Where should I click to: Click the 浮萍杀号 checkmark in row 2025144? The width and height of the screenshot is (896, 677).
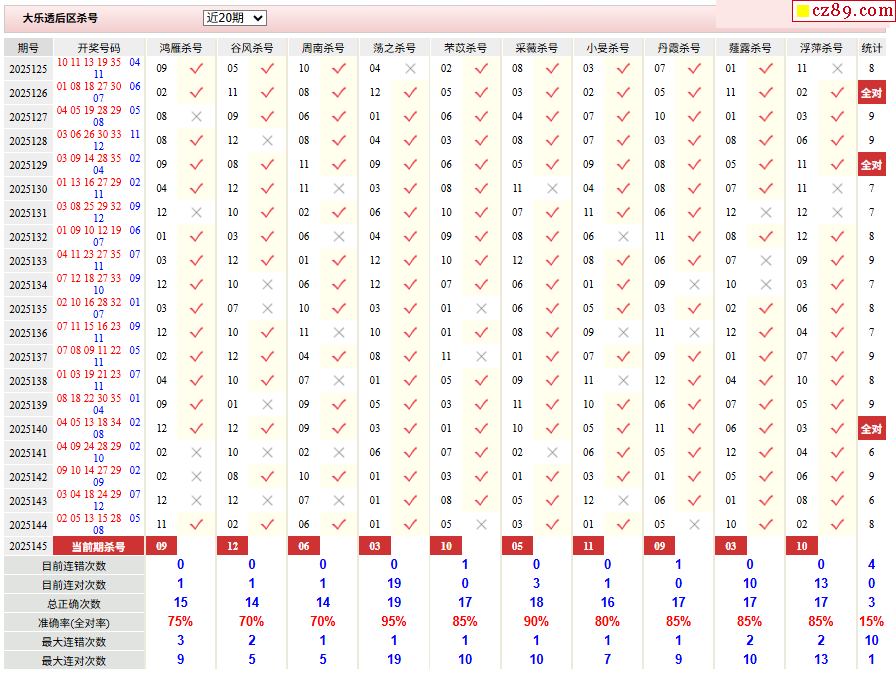[837, 525]
